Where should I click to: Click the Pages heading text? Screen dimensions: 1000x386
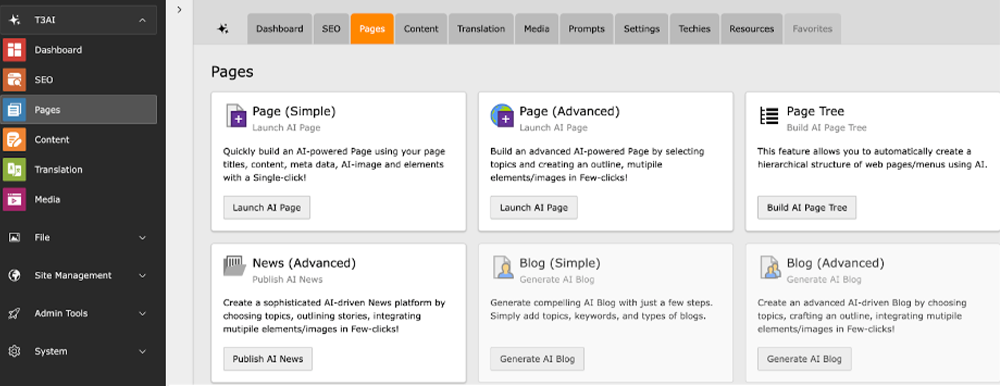point(232,72)
